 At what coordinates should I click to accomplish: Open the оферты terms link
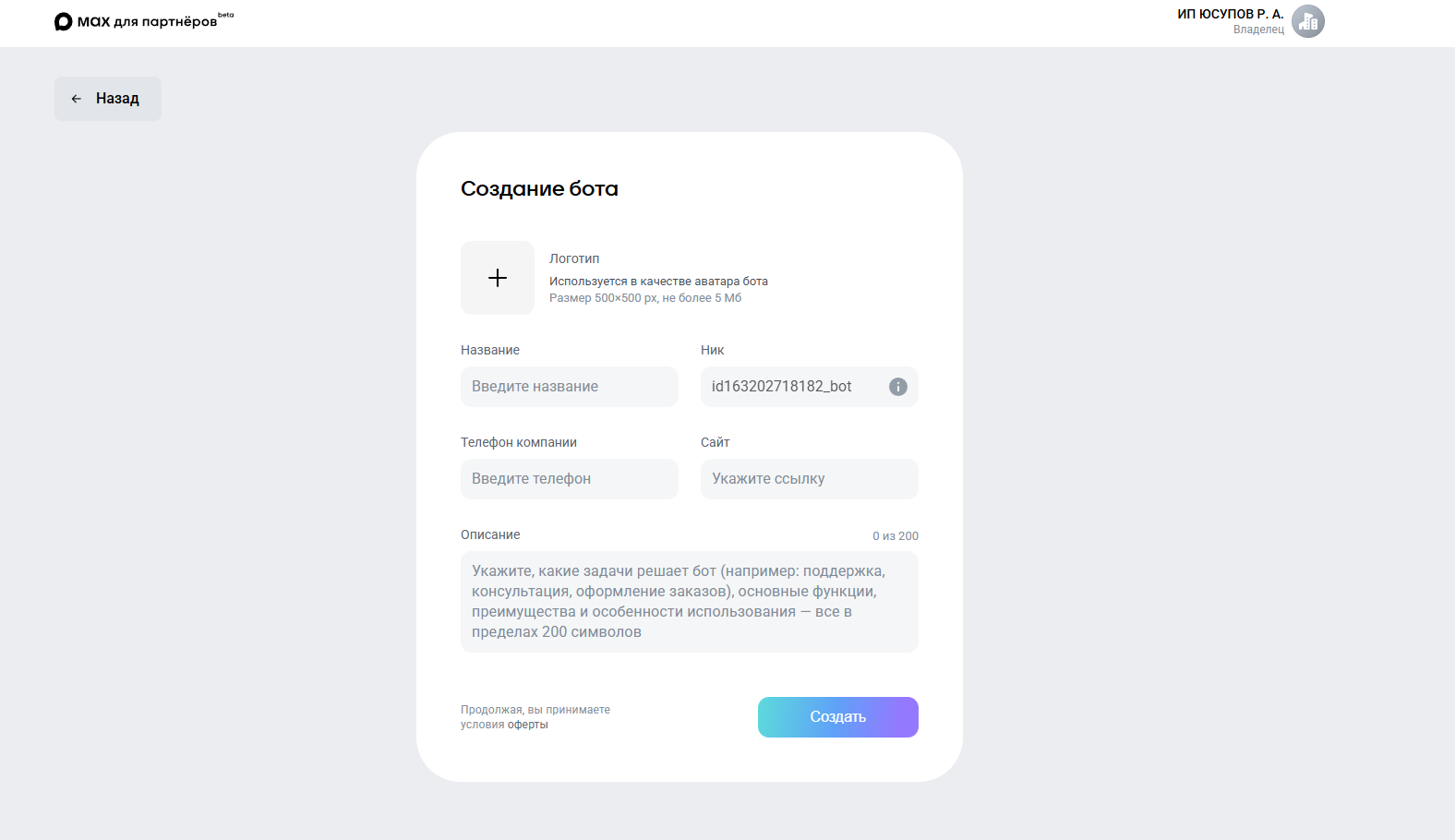528,725
